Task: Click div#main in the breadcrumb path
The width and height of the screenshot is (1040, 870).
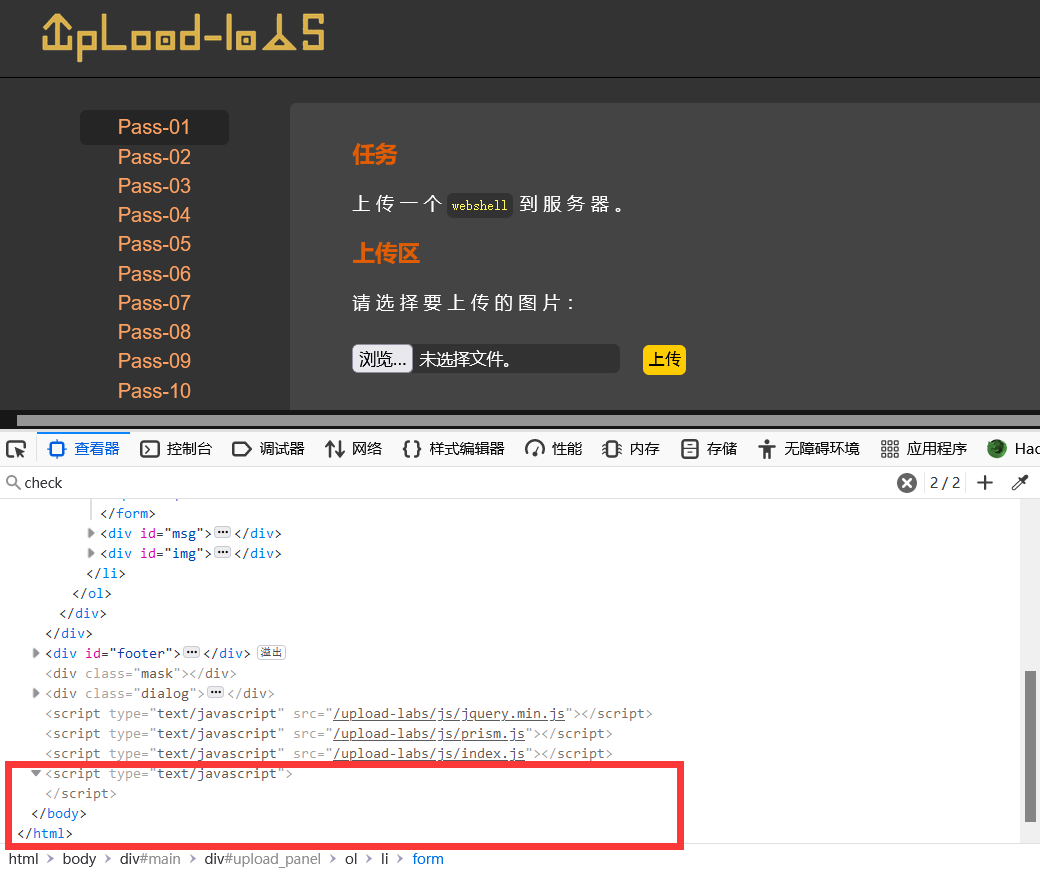Action: pyautogui.click(x=150, y=859)
